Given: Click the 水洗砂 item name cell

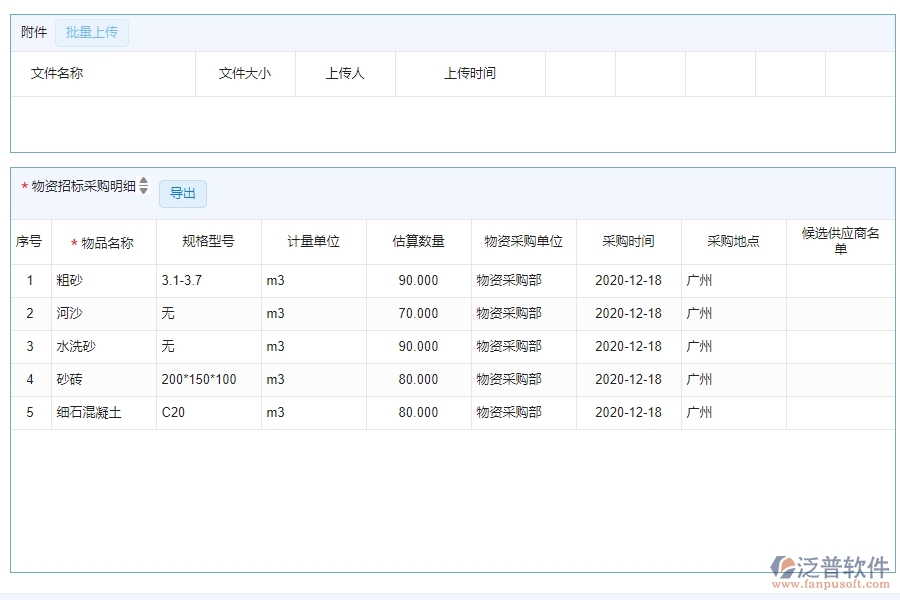Looking at the screenshot, I should point(103,347).
